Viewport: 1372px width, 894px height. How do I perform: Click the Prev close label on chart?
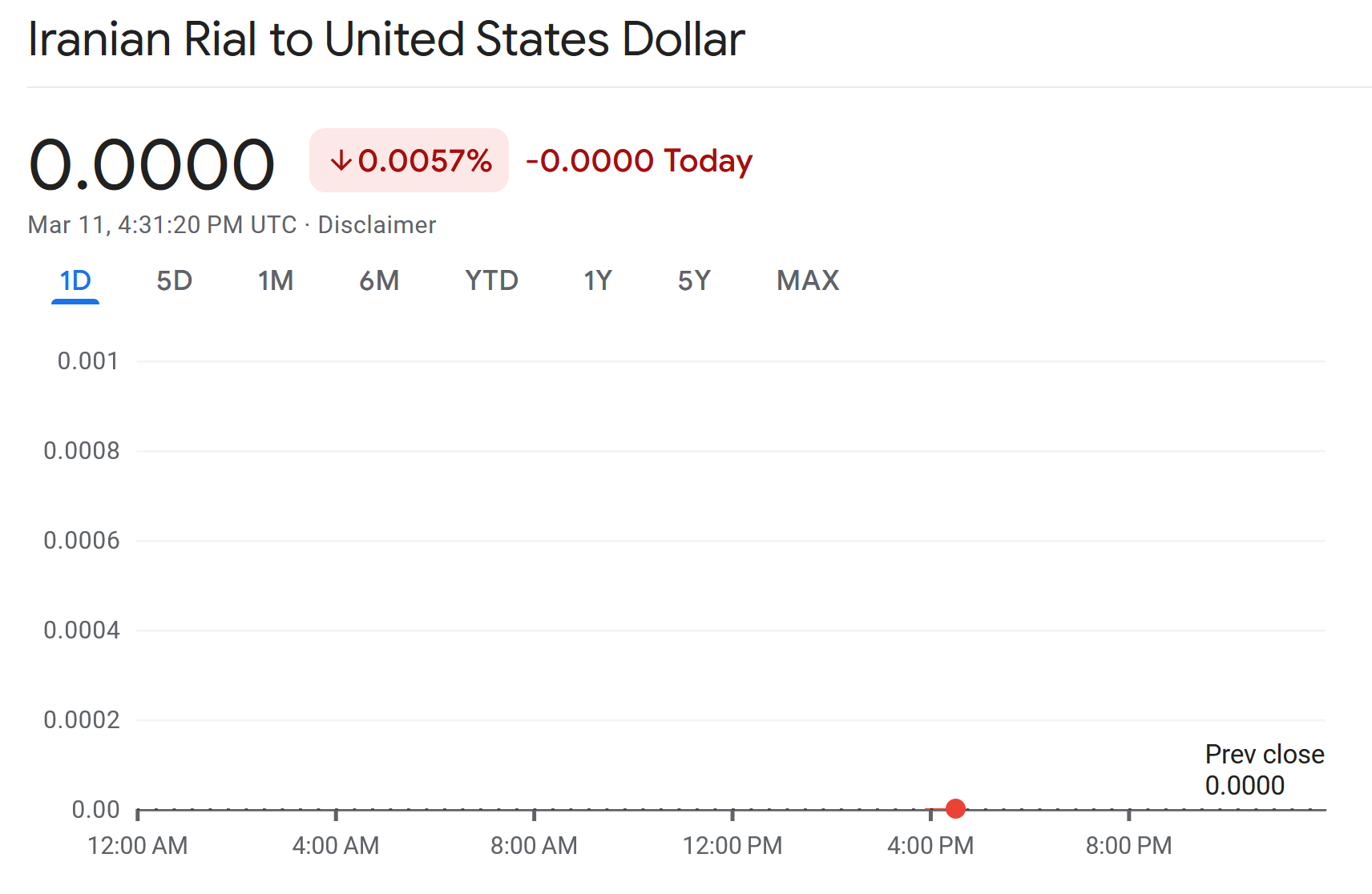tap(1264, 755)
